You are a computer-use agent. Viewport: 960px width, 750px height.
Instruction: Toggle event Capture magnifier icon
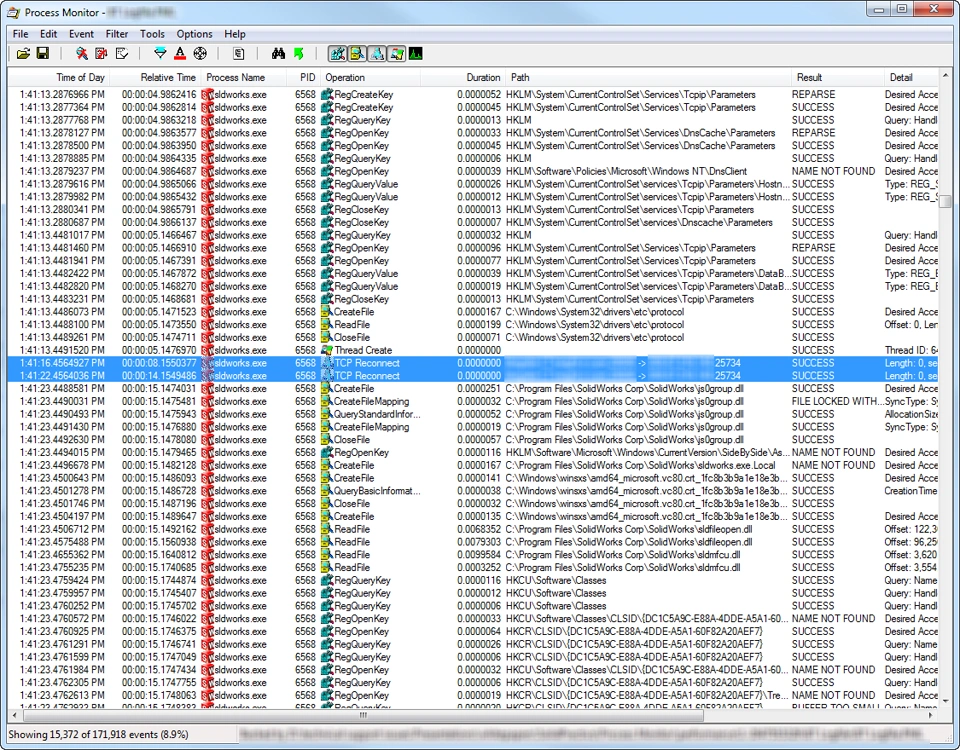click(81, 54)
